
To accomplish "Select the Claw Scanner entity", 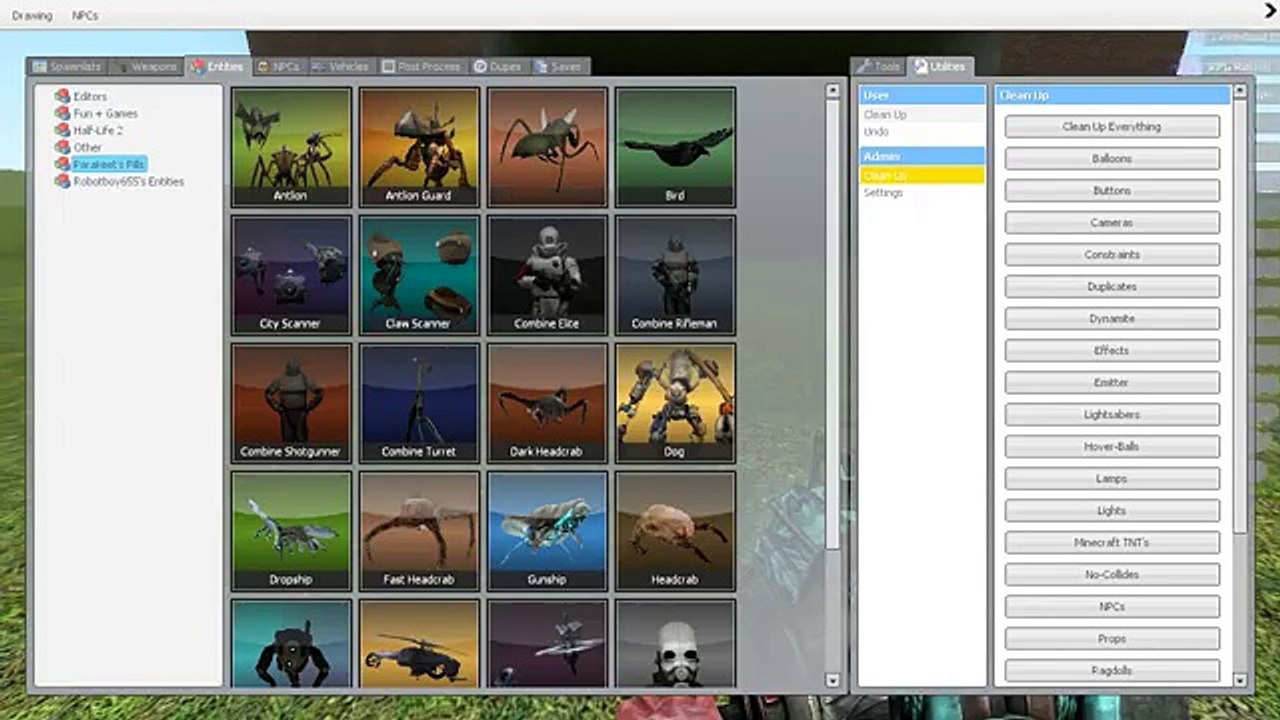I will pyautogui.click(x=419, y=275).
